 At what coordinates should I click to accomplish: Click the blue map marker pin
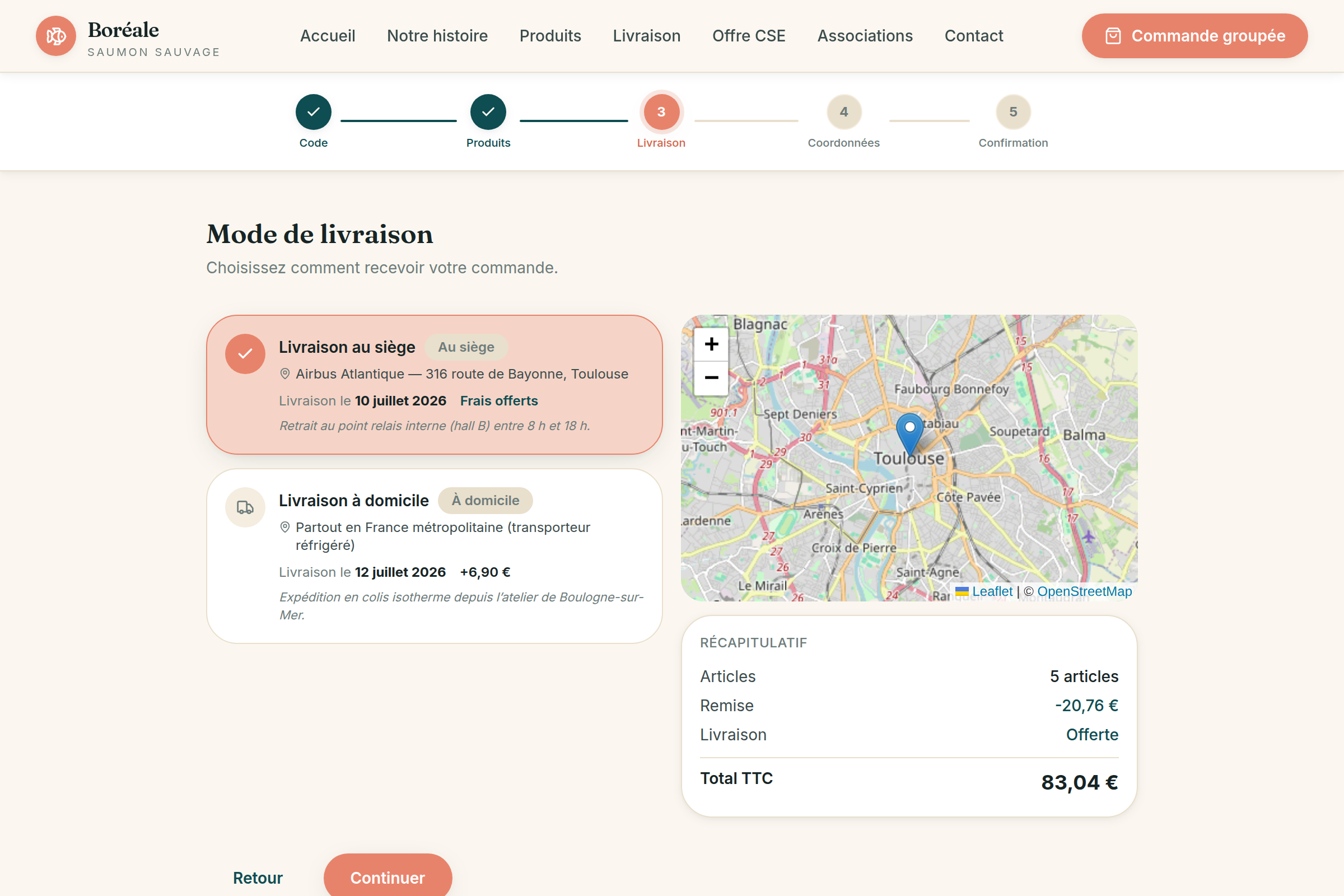pos(909,435)
